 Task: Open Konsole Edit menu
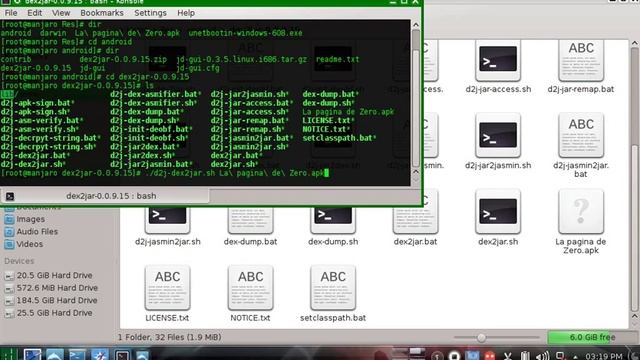click(x=35, y=13)
